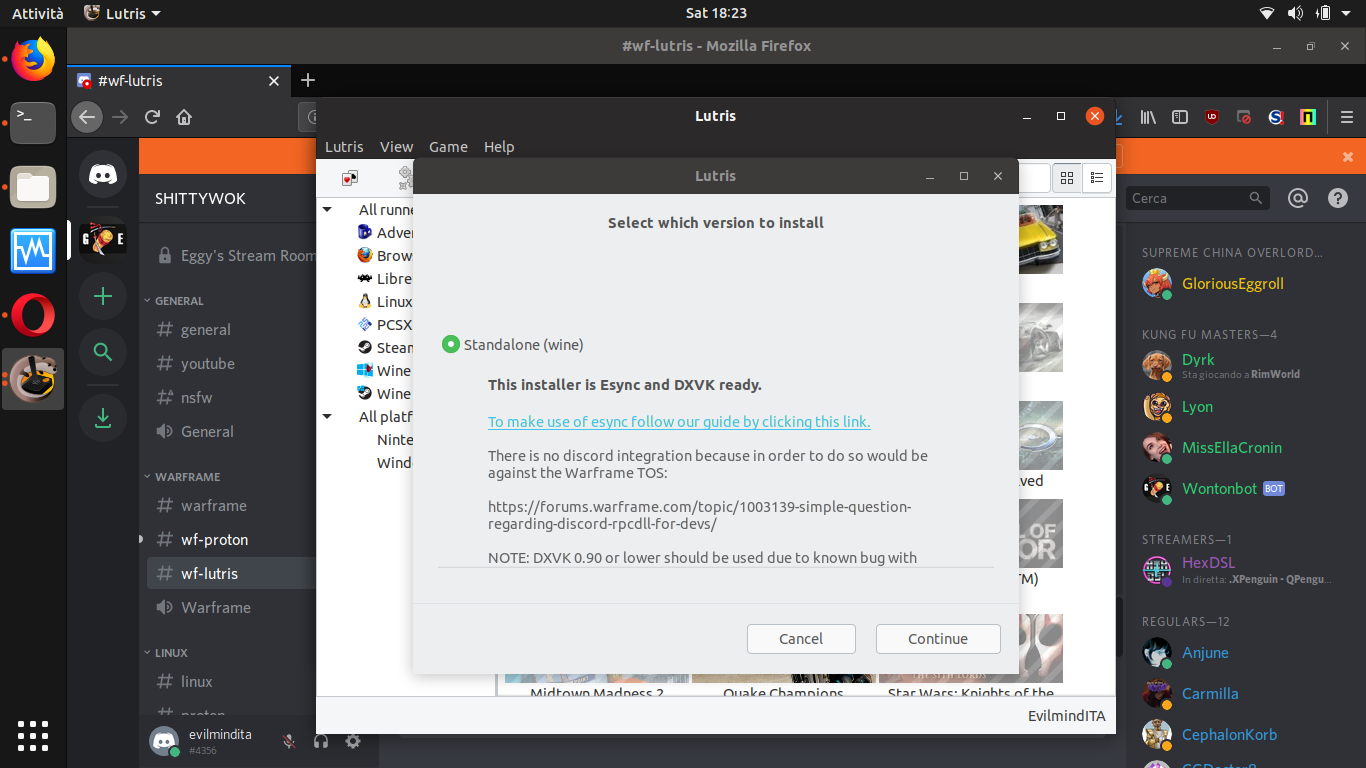Show Applications grid in the dock
Image resolution: width=1366 pixels, height=768 pixels.
tap(33, 735)
